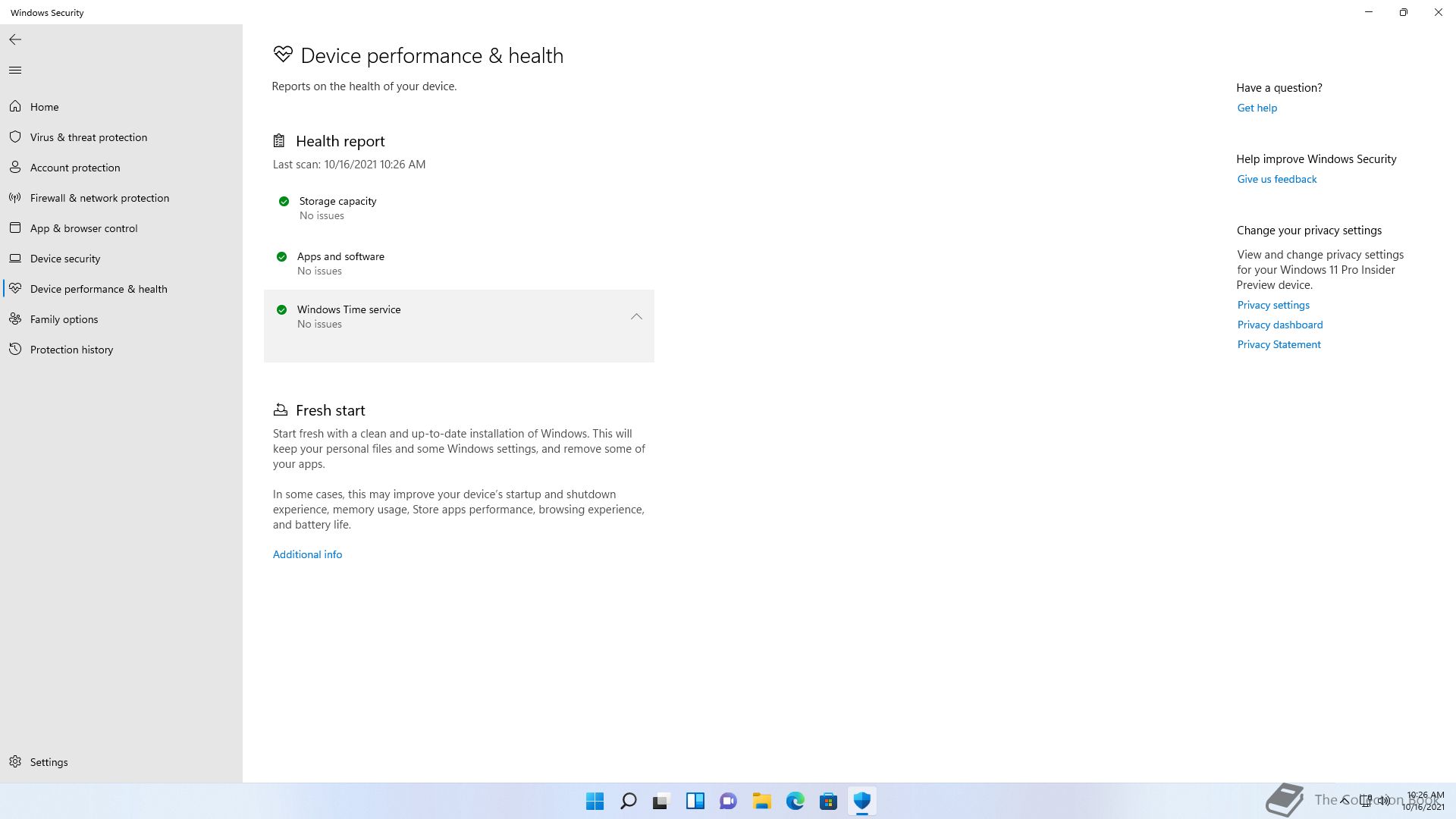The image size is (1456, 819).
Task: Show hidden system tray icons
Action: (1345, 801)
